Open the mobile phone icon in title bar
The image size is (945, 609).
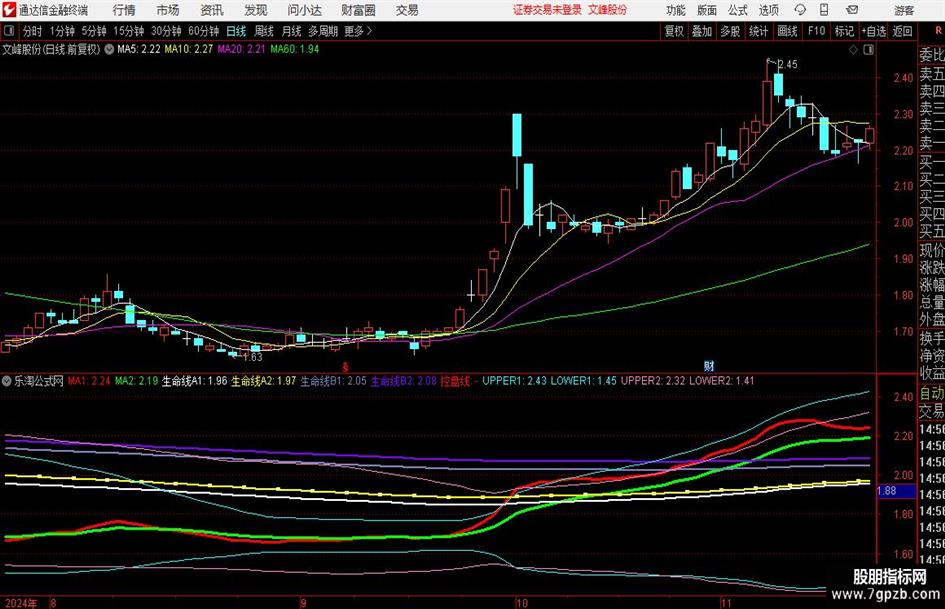click(824, 10)
